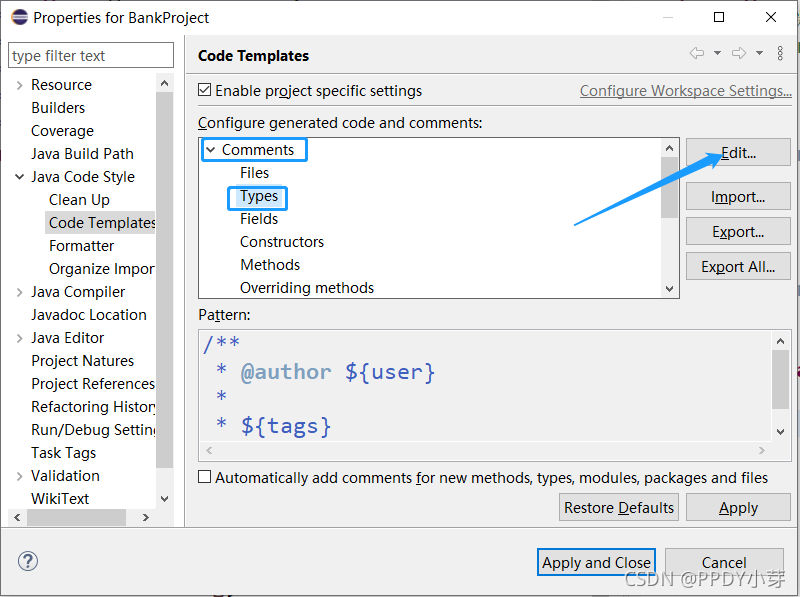
Task: Open Run/Debug Settings page
Action: point(93,430)
